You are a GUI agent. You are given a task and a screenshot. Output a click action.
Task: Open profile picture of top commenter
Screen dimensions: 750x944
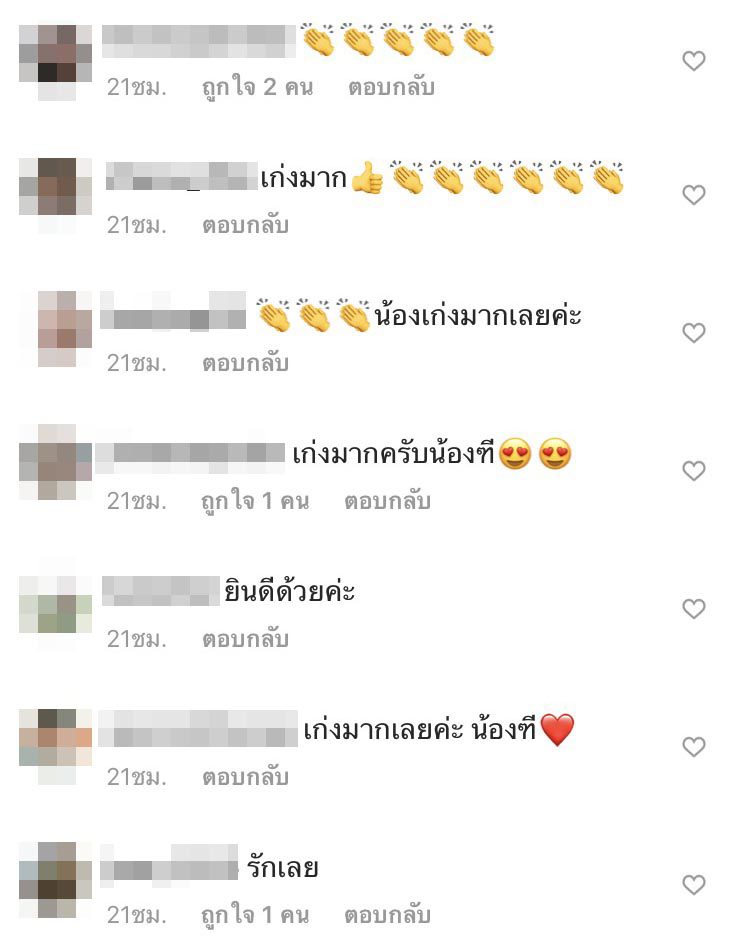(x=55, y=62)
